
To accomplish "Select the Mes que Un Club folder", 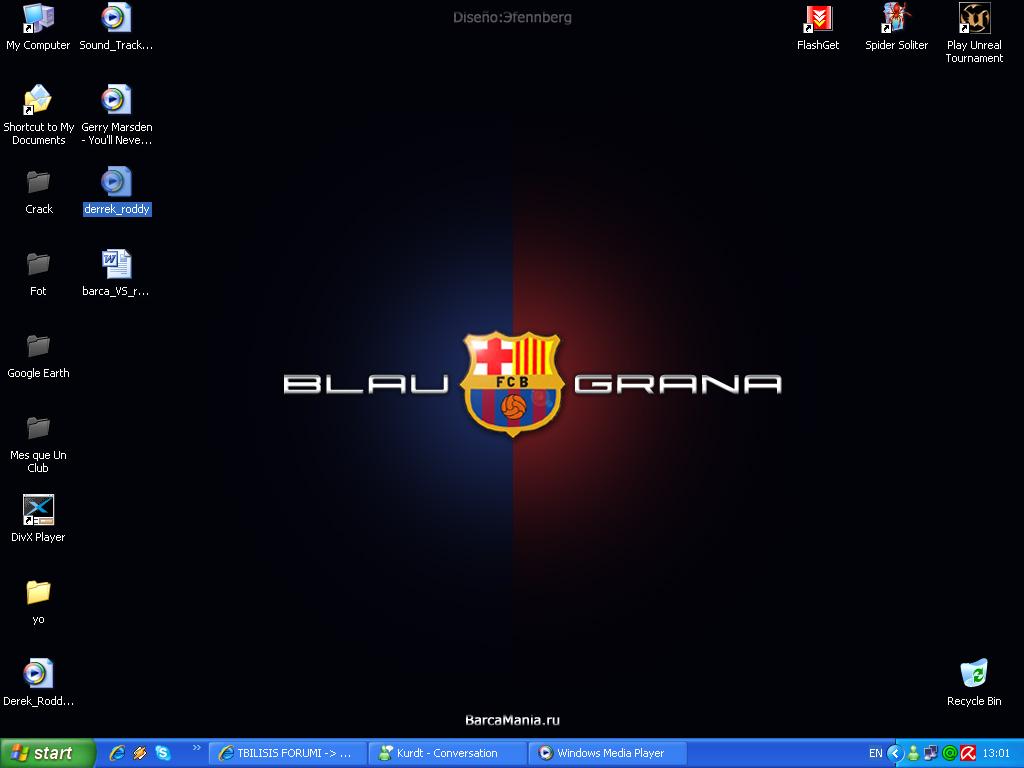I will coord(39,444).
